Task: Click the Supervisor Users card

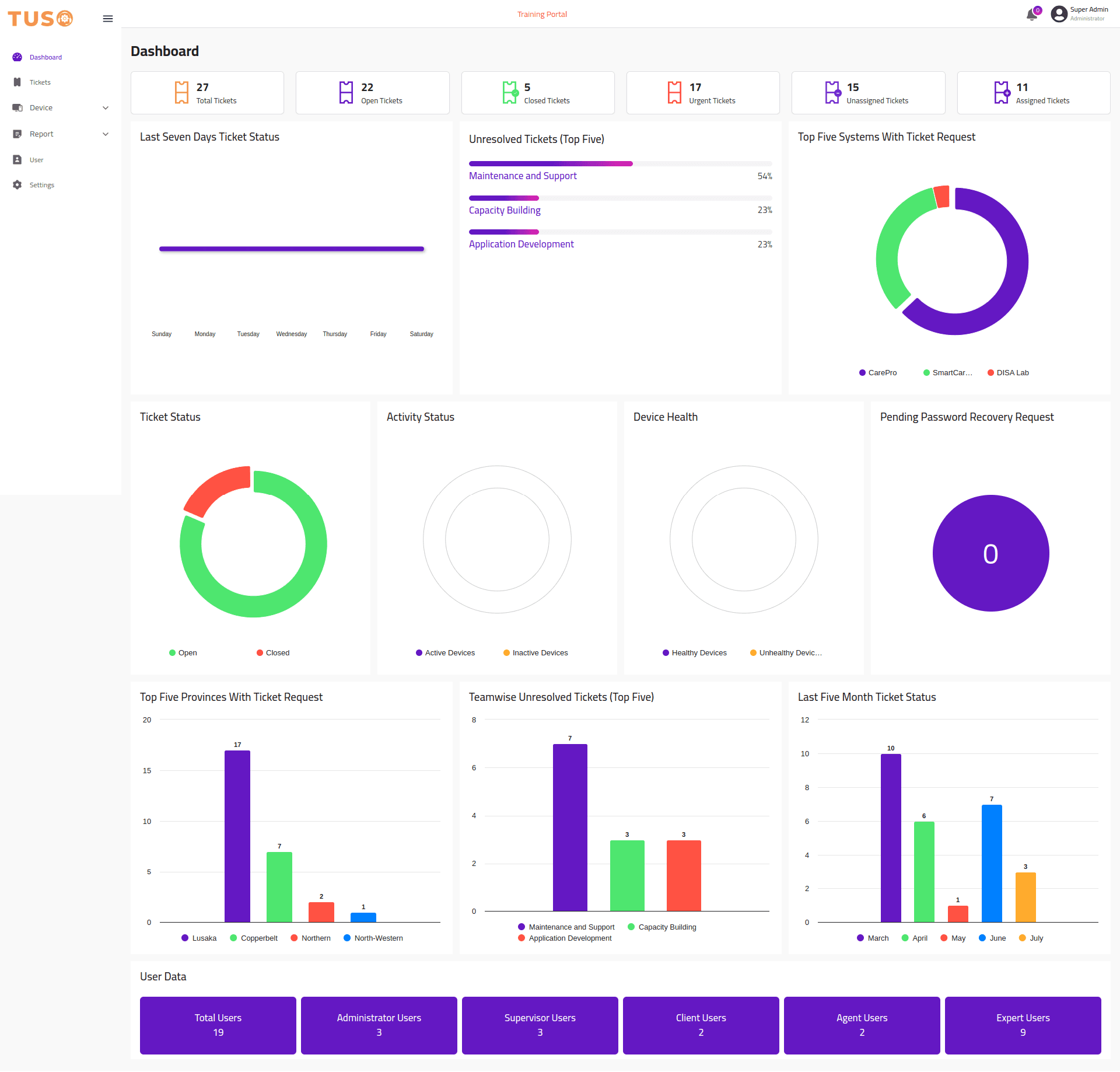Action: click(x=540, y=1025)
